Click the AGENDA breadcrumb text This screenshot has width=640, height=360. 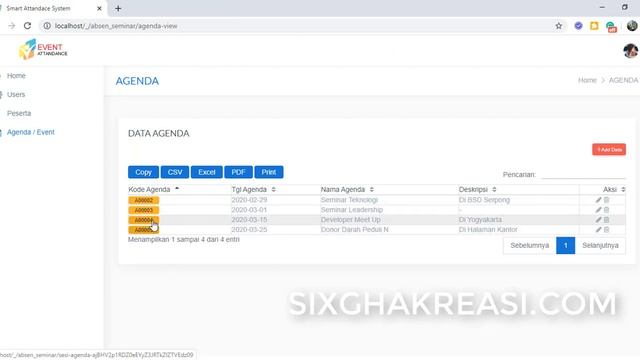pyautogui.click(x=623, y=80)
